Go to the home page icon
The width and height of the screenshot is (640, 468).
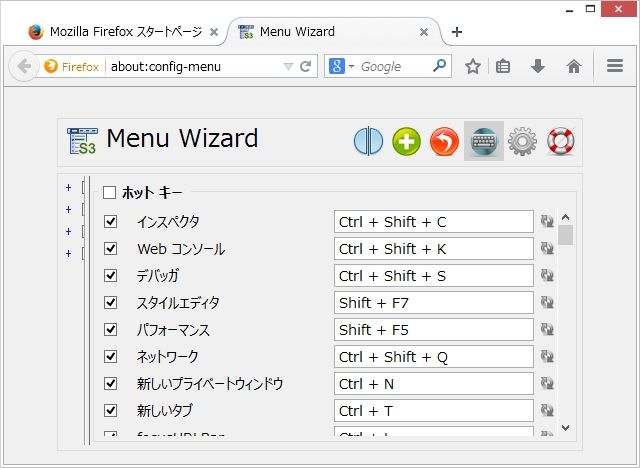[x=574, y=66]
